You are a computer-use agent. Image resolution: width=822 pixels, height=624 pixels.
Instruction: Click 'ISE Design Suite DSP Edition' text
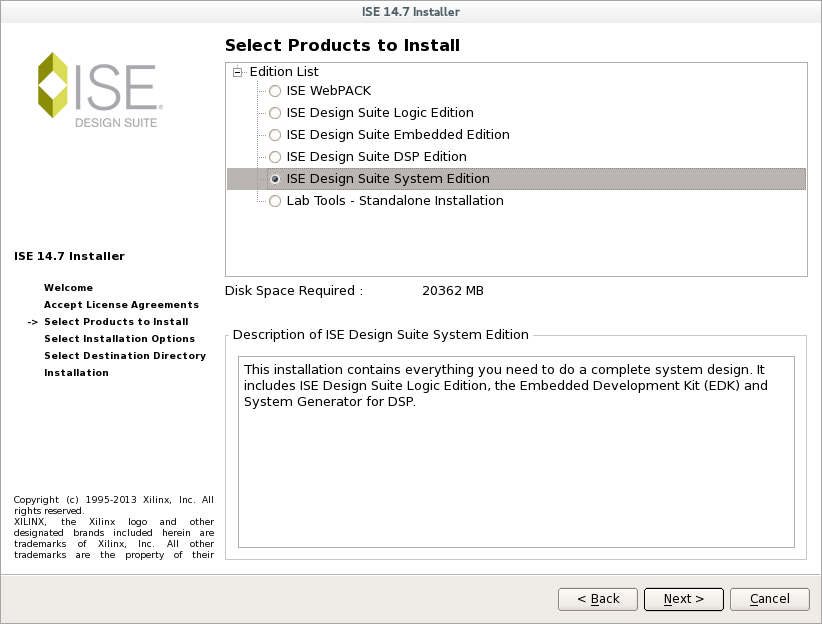pos(376,157)
